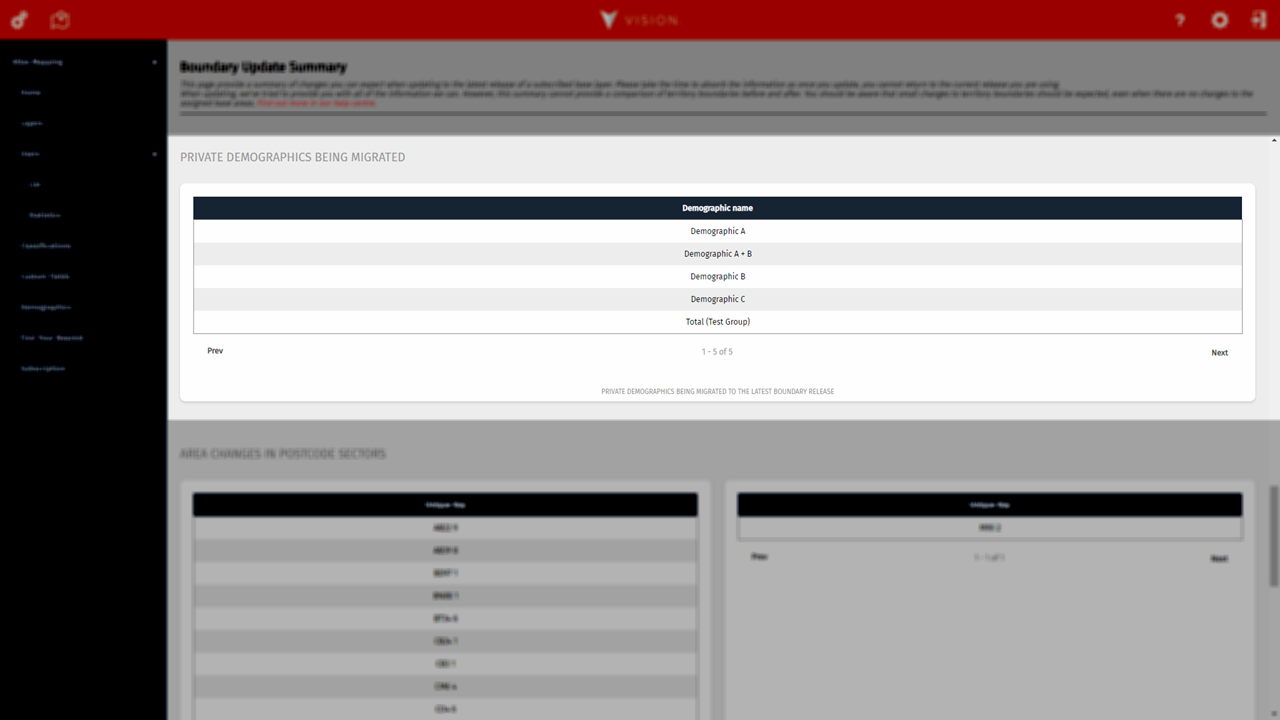Click the red help centre link

click(x=316, y=103)
